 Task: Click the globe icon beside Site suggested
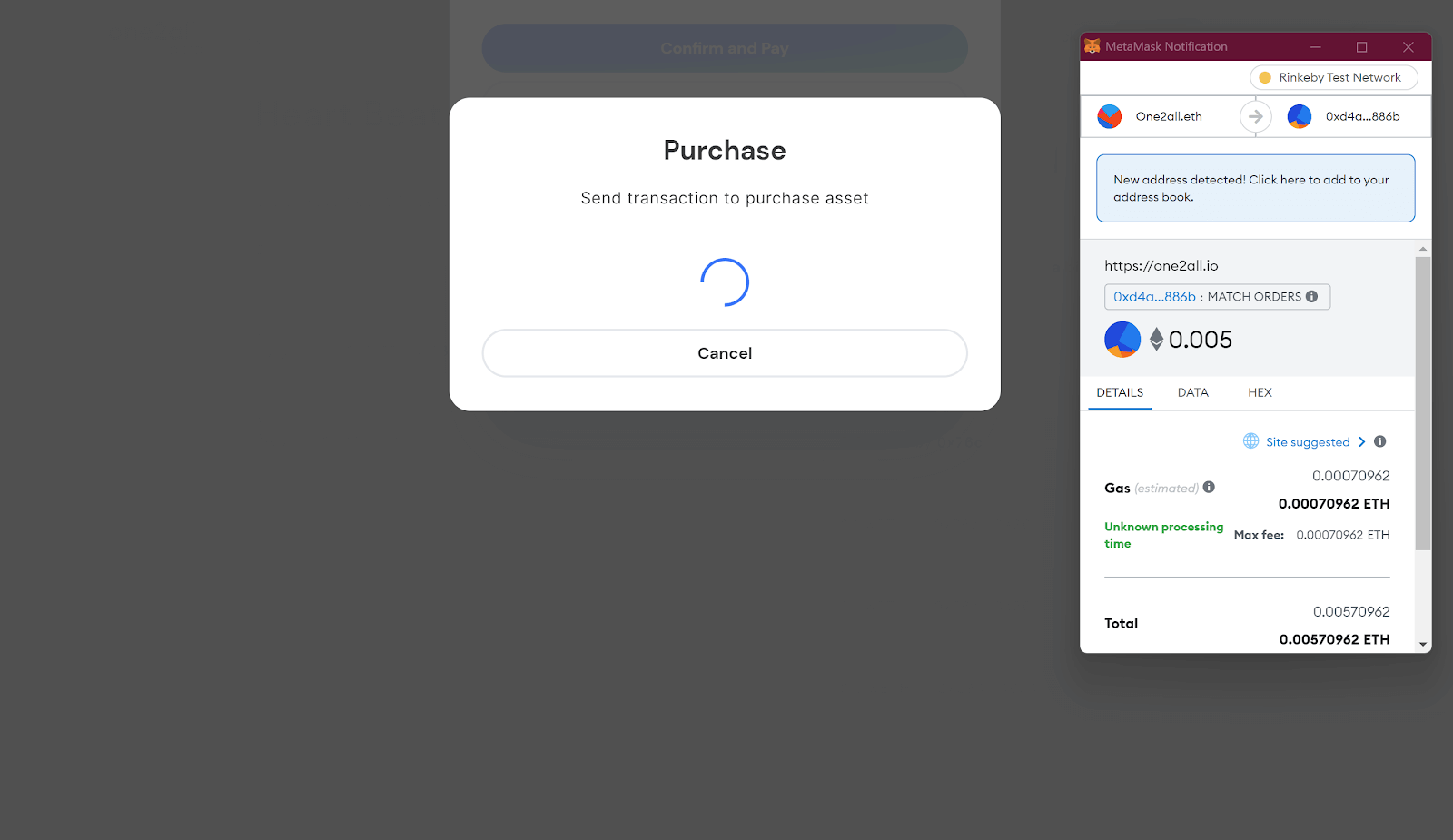click(x=1250, y=441)
